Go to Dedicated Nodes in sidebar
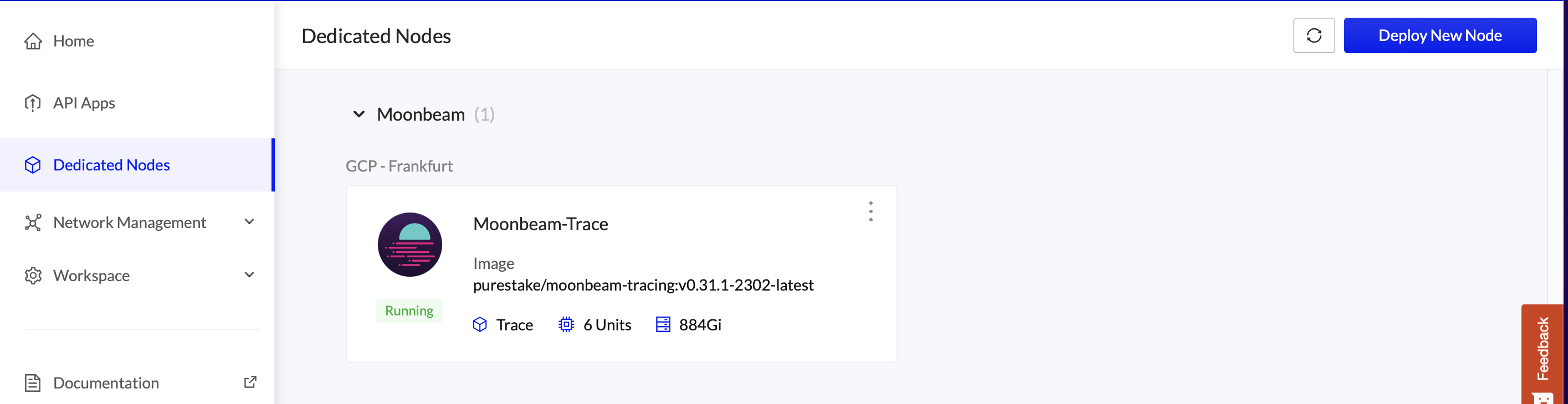The width and height of the screenshot is (1568, 404). pyautogui.click(x=111, y=165)
